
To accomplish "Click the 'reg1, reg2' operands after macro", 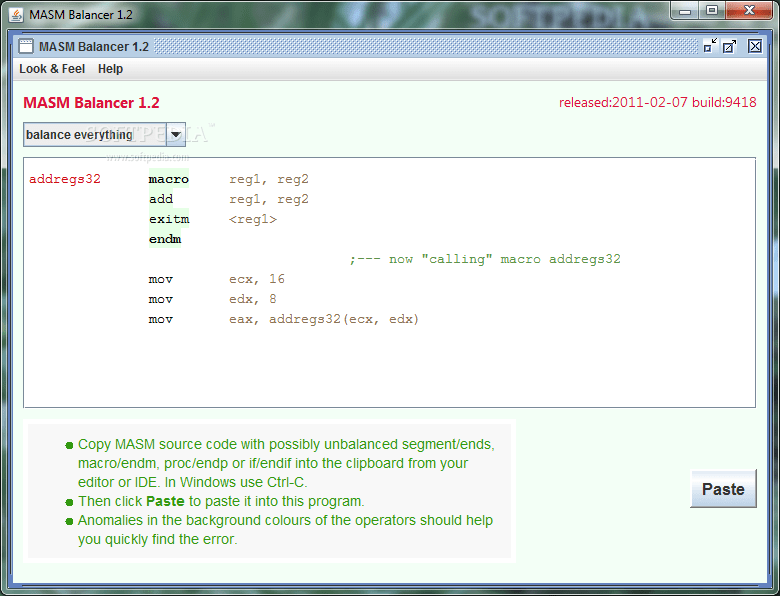I will [x=269, y=179].
